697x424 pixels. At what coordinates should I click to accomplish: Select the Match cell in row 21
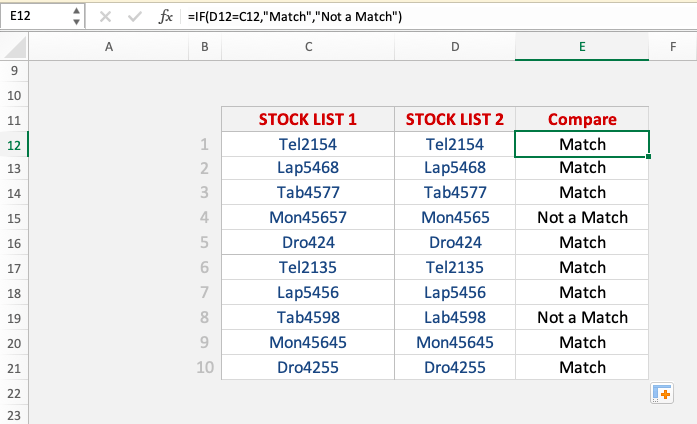pos(582,367)
